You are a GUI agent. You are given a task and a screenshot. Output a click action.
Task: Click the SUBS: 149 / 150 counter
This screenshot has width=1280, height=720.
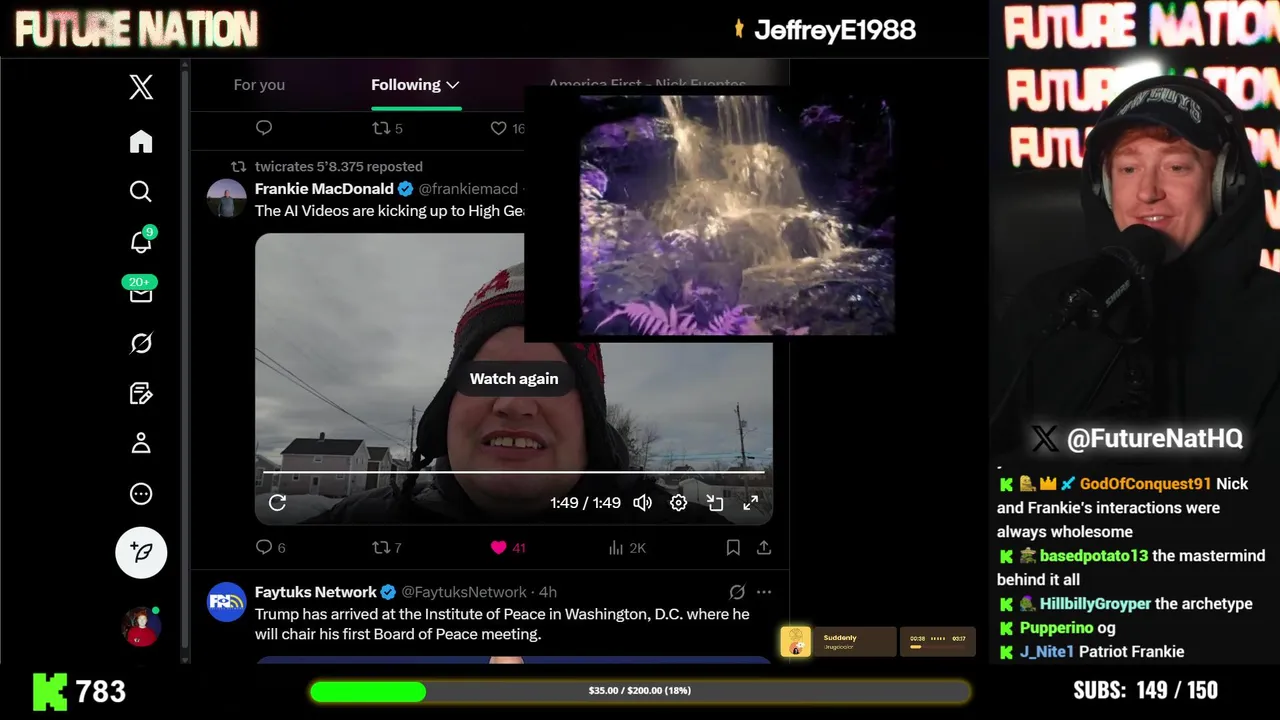point(1146,690)
